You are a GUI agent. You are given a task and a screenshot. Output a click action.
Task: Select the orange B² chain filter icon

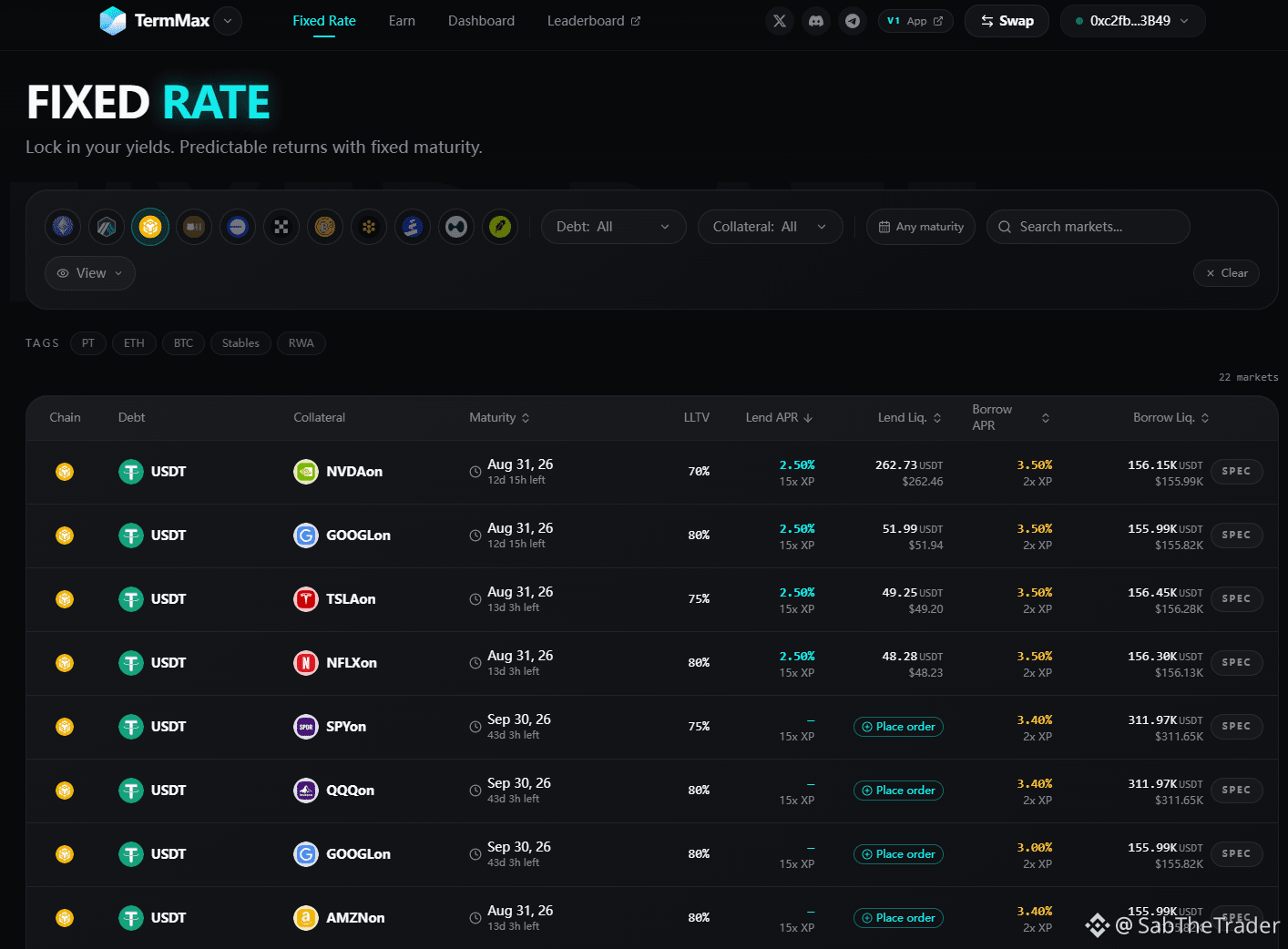(x=325, y=227)
